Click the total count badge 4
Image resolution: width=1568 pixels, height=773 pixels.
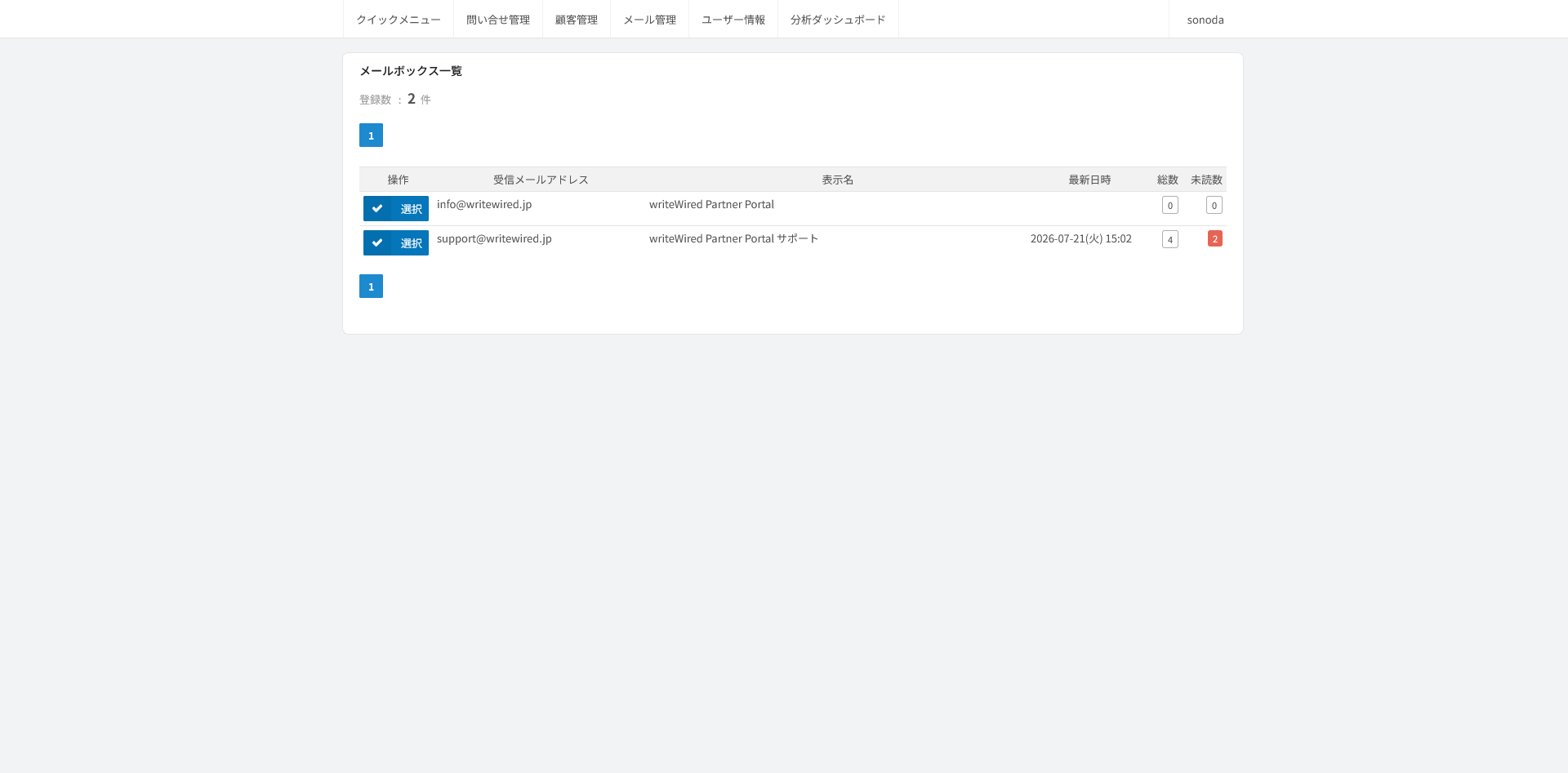click(1170, 239)
